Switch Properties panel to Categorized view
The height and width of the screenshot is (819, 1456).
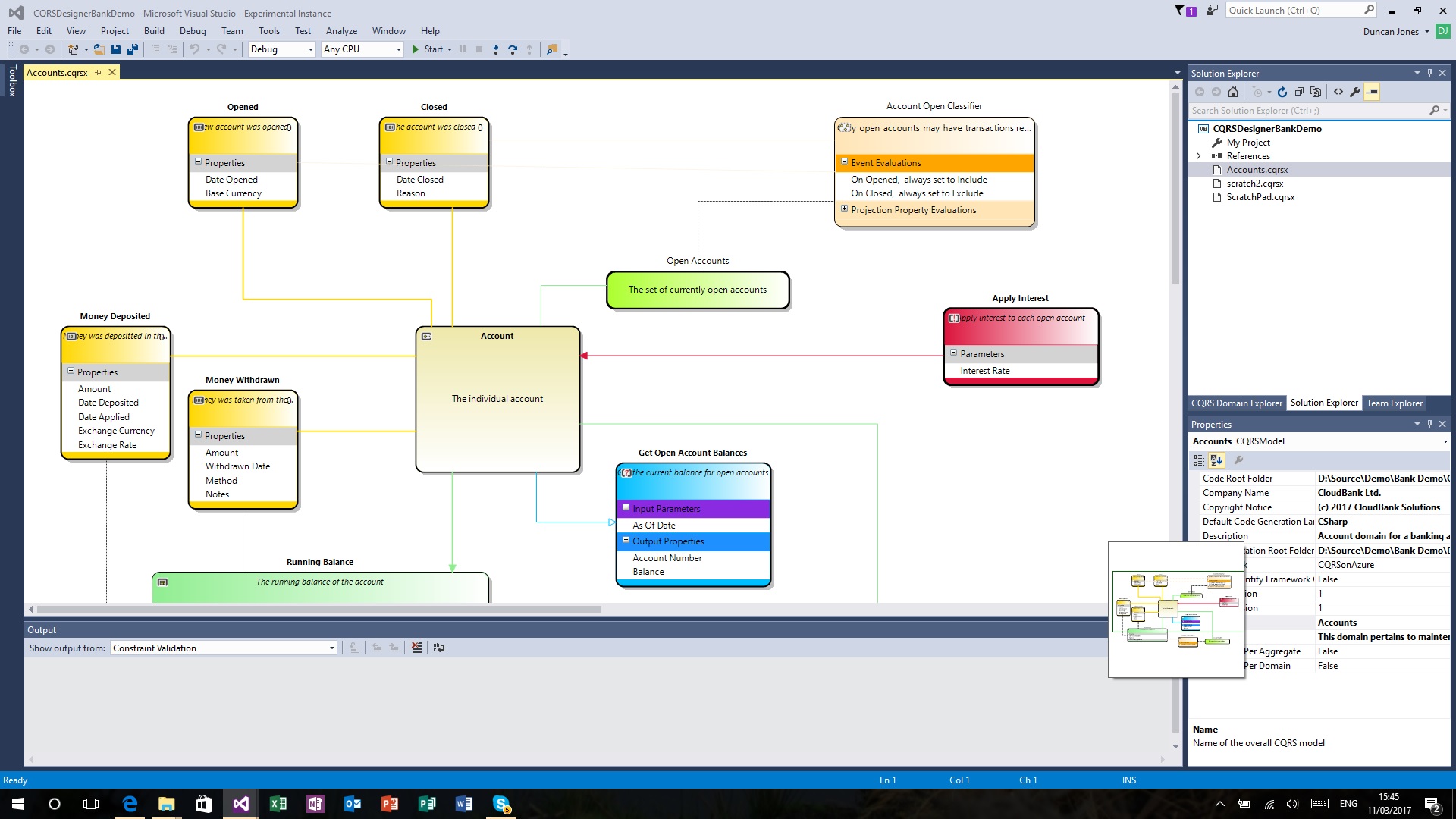[1199, 460]
